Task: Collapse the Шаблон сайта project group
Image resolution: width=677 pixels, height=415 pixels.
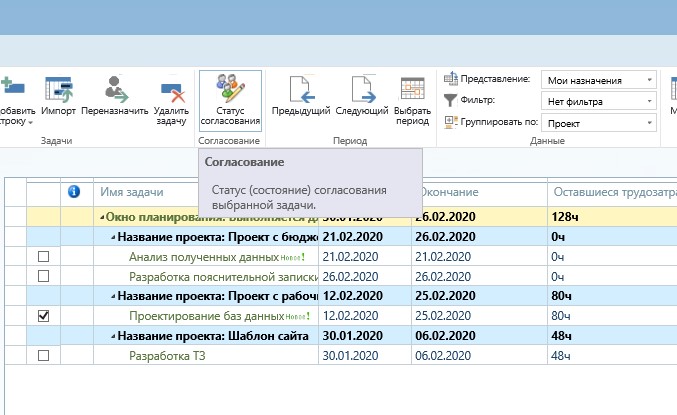Action: [x=112, y=336]
